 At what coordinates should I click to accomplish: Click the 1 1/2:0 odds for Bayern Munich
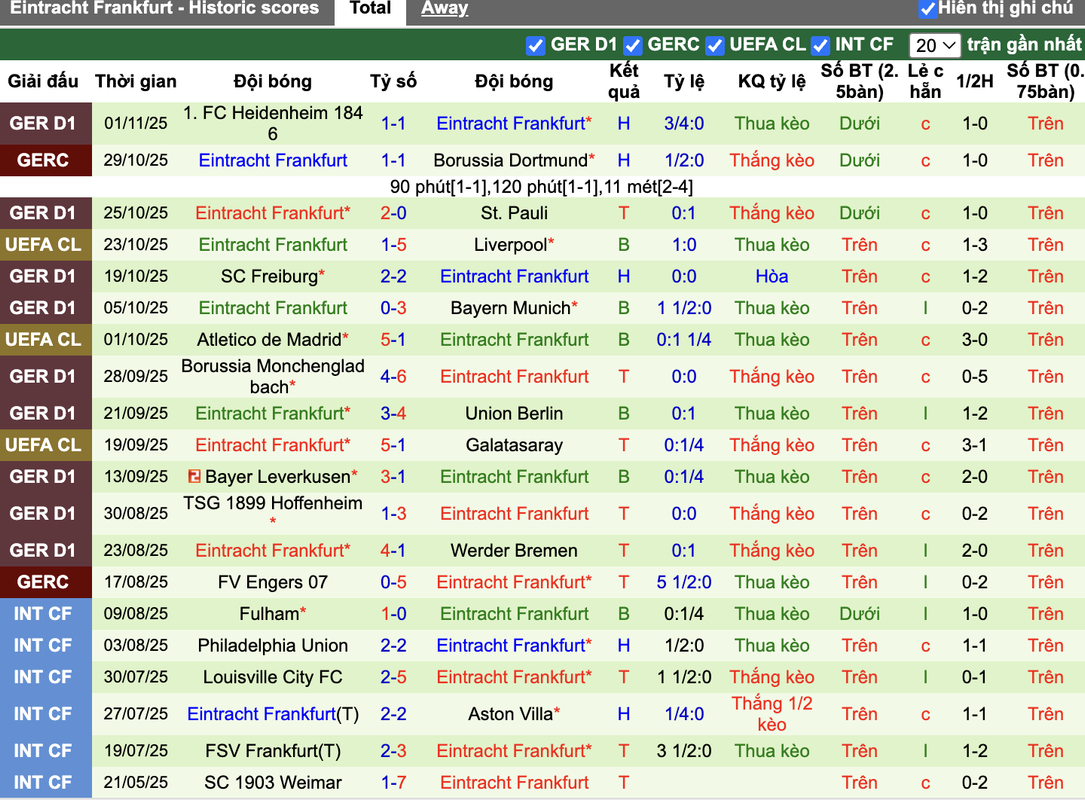tap(684, 308)
